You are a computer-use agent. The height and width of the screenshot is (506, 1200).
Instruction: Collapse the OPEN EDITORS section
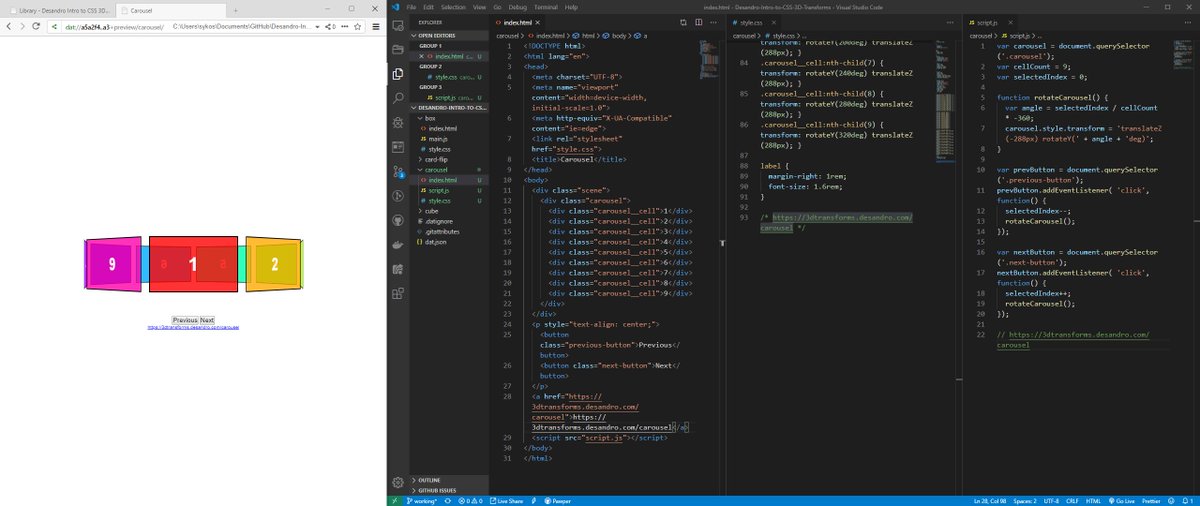click(x=450, y=37)
